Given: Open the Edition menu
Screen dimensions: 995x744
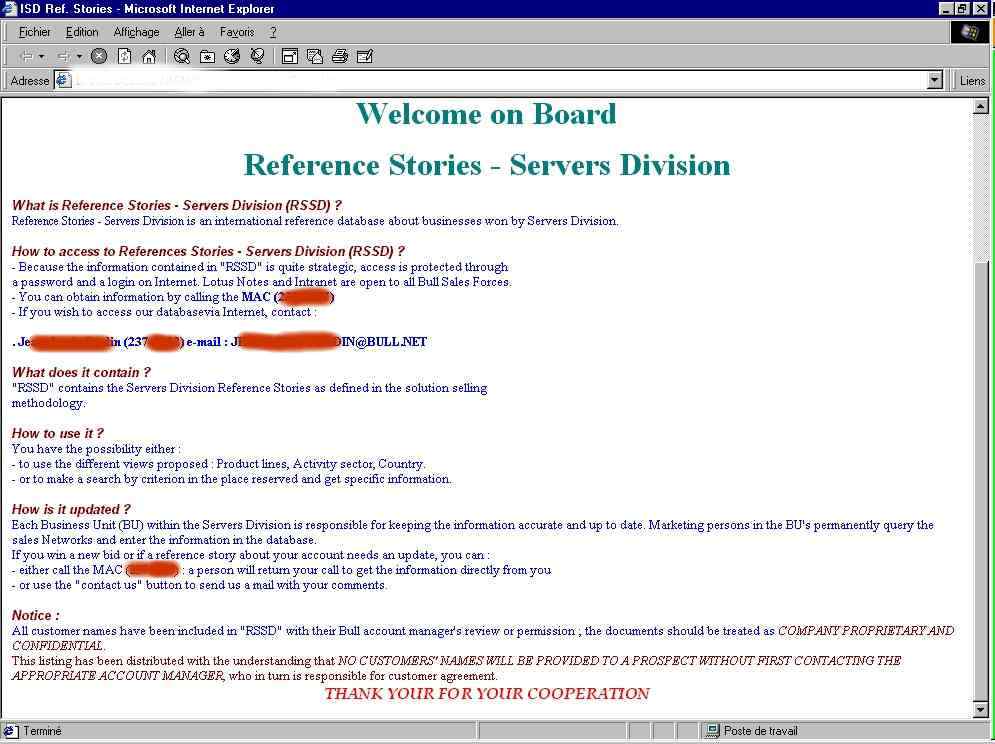Looking at the screenshot, I should [x=82, y=32].
